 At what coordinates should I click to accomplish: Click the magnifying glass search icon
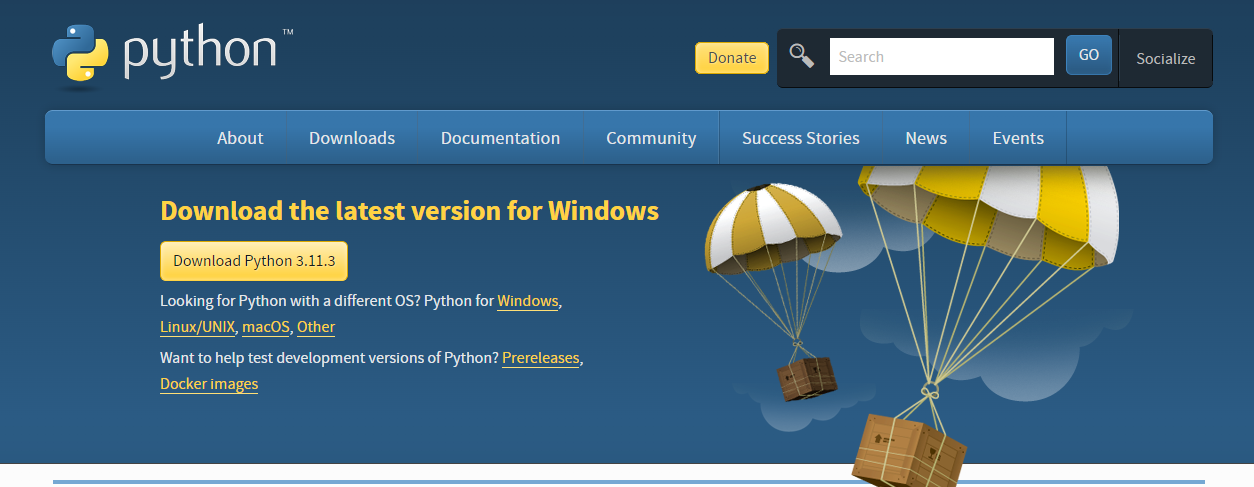pyautogui.click(x=801, y=56)
